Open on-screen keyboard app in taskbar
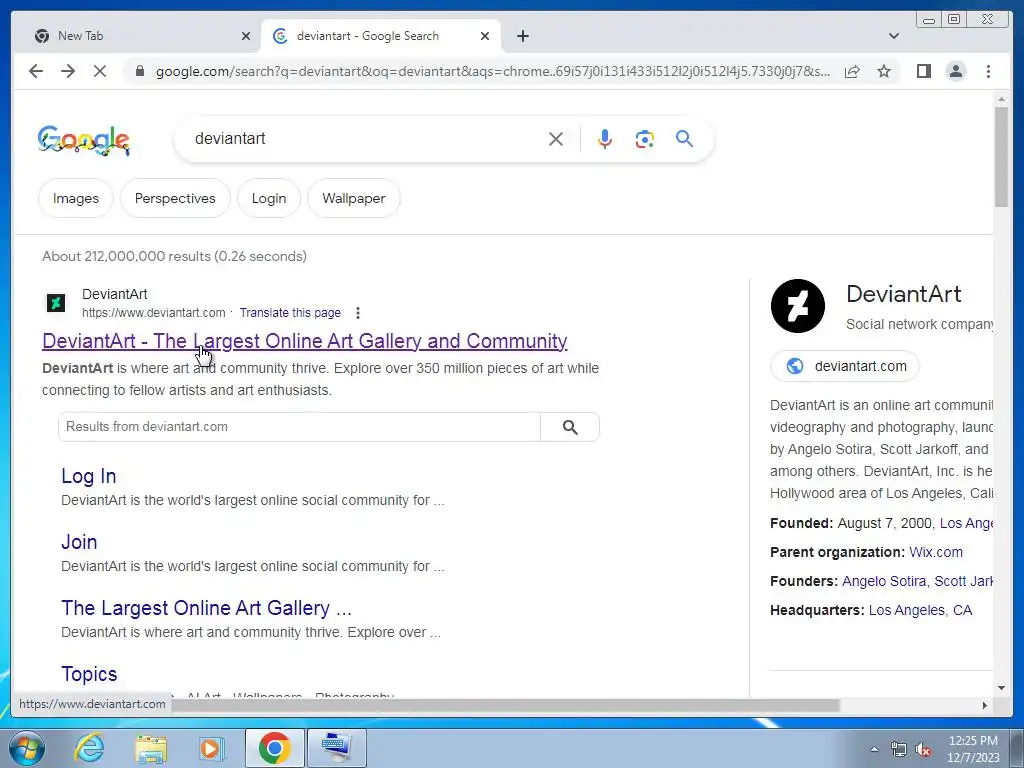1024x768 pixels. 336,748
